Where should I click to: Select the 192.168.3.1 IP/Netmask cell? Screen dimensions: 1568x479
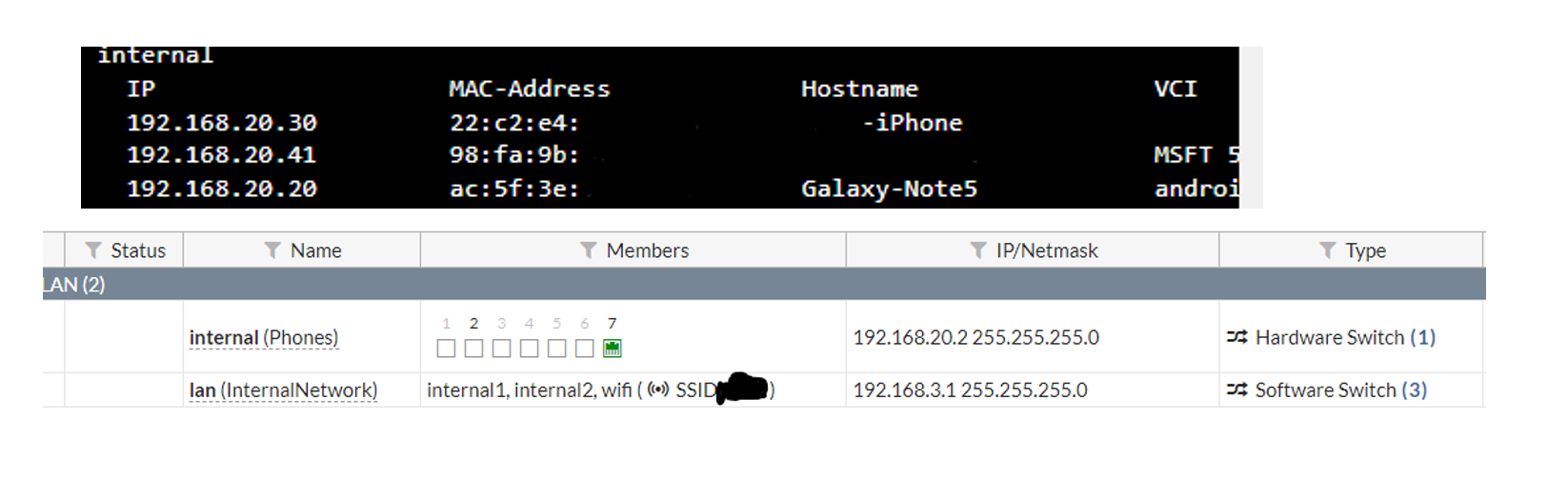[970, 390]
